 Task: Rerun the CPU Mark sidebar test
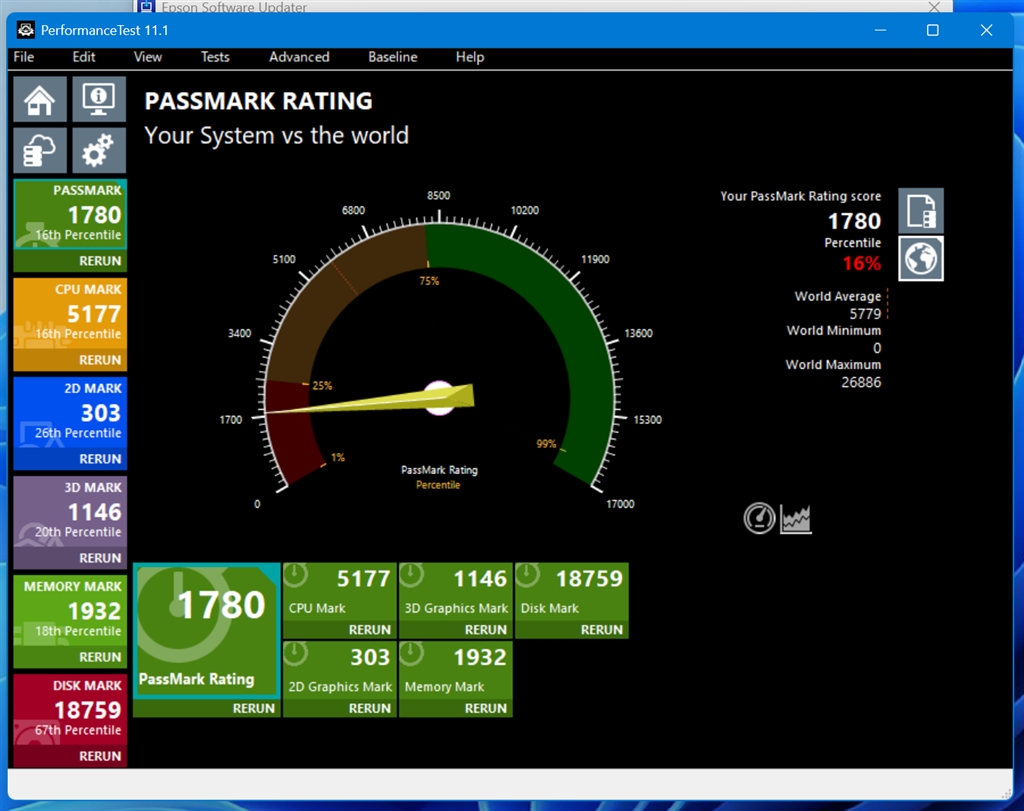coord(100,360)
